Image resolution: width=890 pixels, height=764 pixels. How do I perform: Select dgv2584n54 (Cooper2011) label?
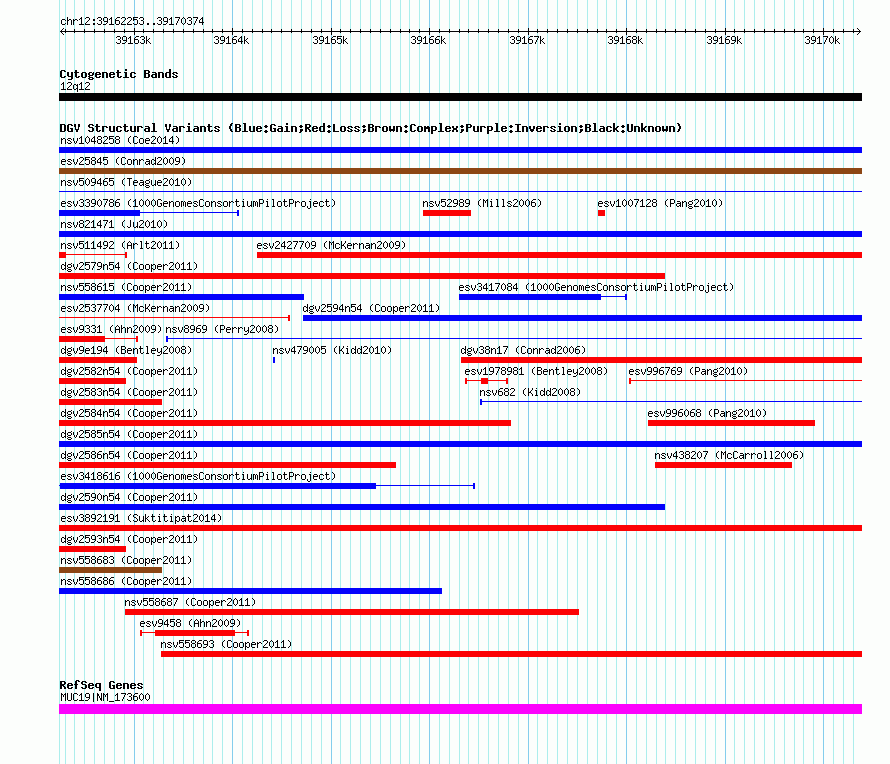pyautogui.click(x=129, y=413)
